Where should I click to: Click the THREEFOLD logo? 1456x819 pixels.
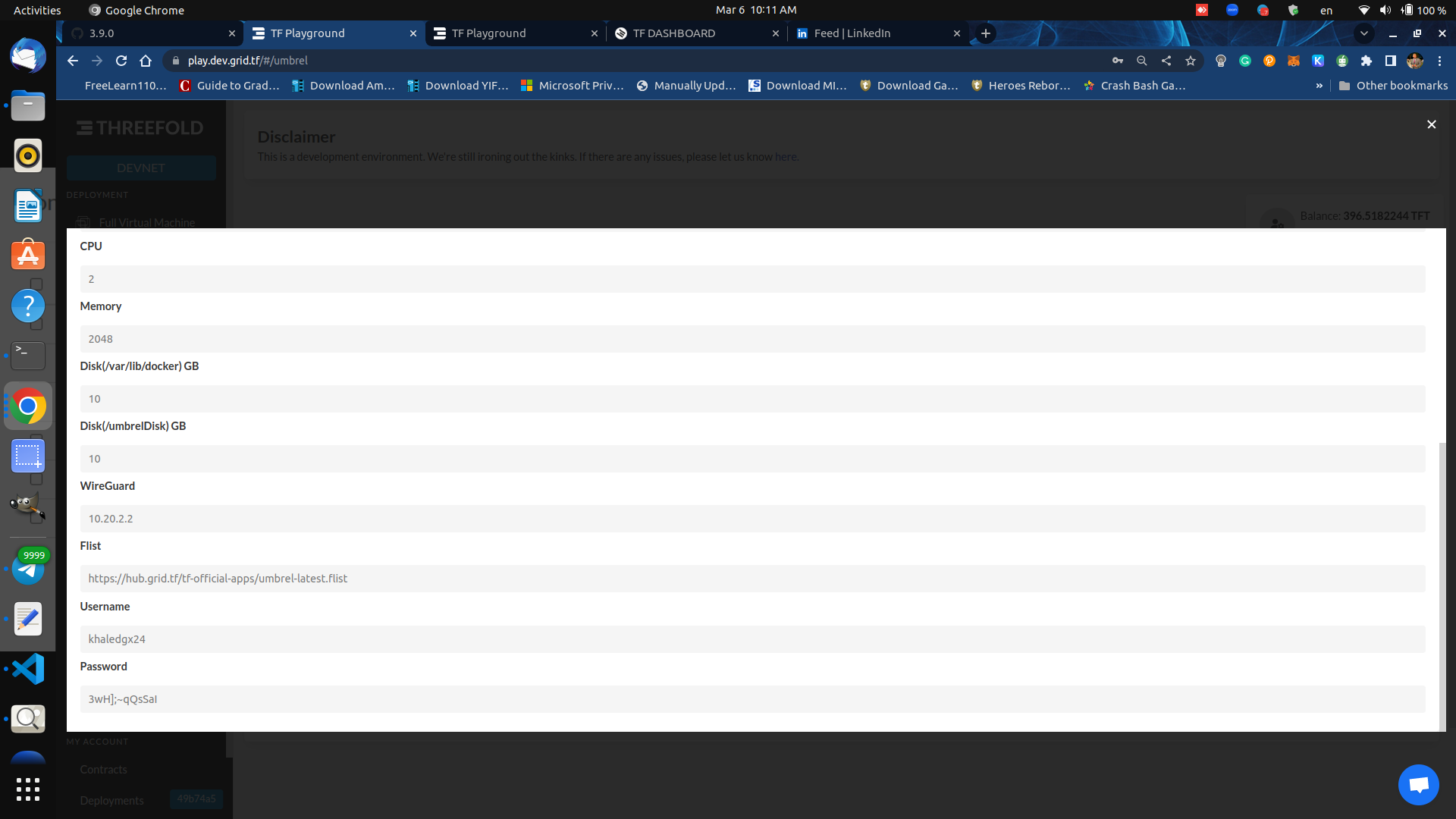point(140,127)
